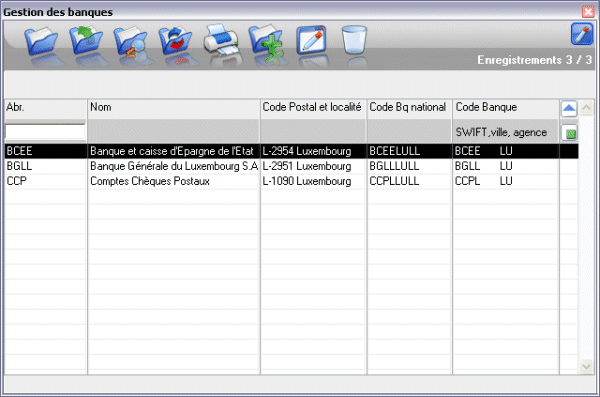Select the CCP abbreviation cell
Viewport: 600px width, 397px height.
[x=46, y=181]
